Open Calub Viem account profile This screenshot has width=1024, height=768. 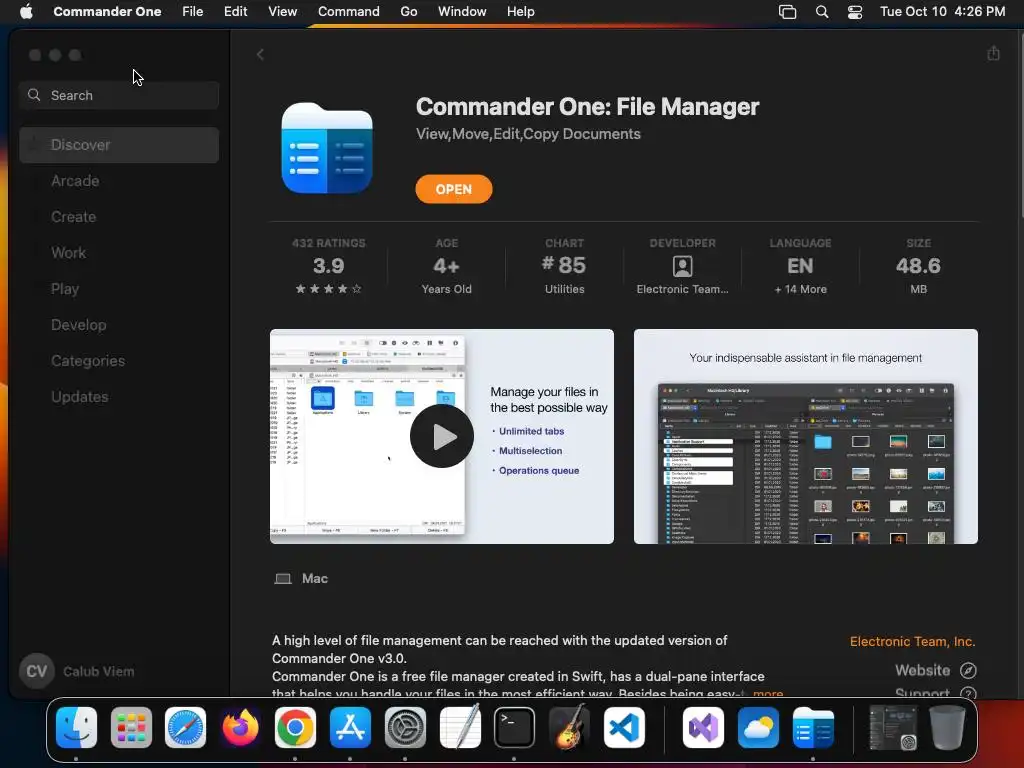tap(77, 671)
